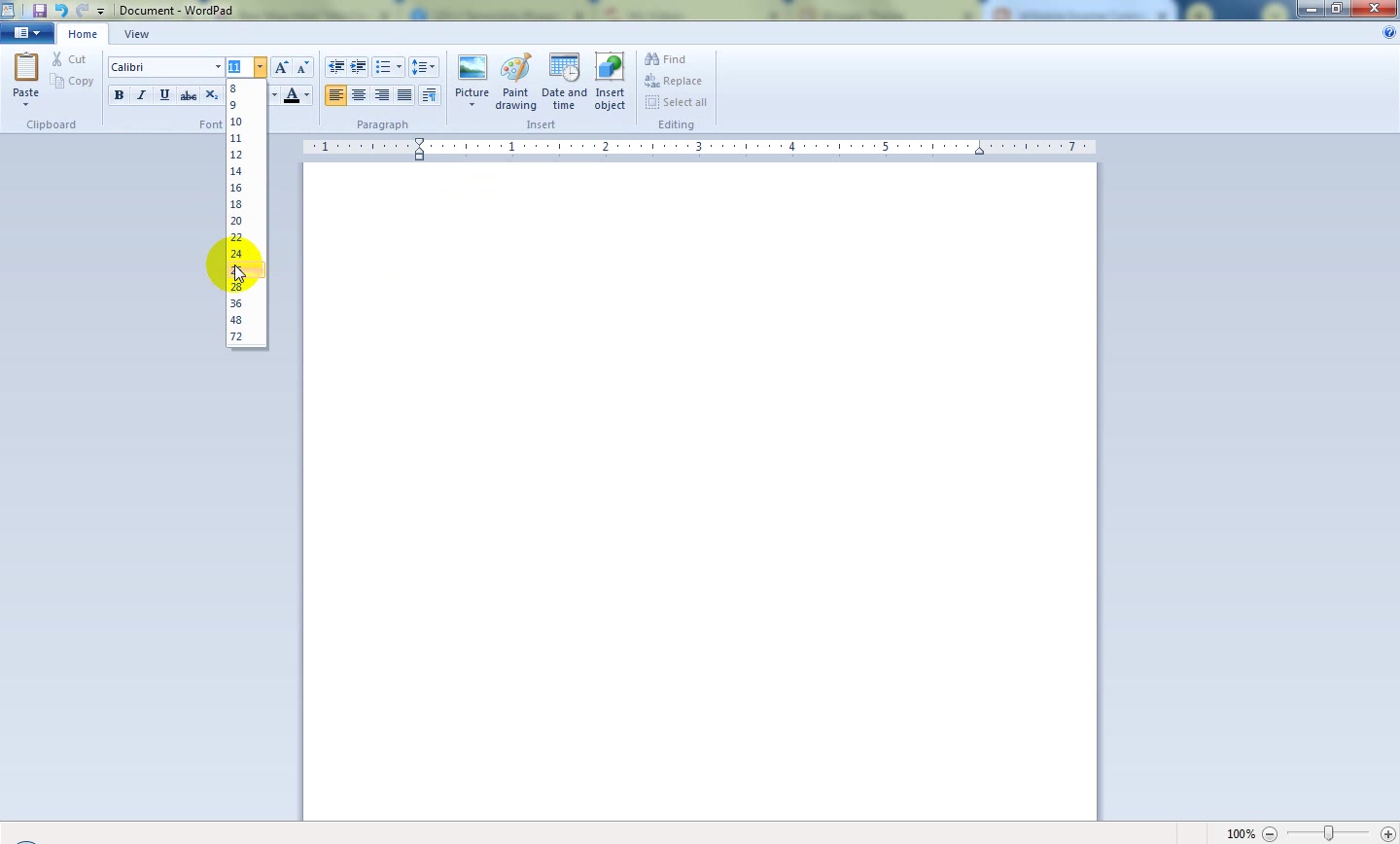Click the Grow font icon
Viewport: 1400px width, 844px height.
coord(281,67)
